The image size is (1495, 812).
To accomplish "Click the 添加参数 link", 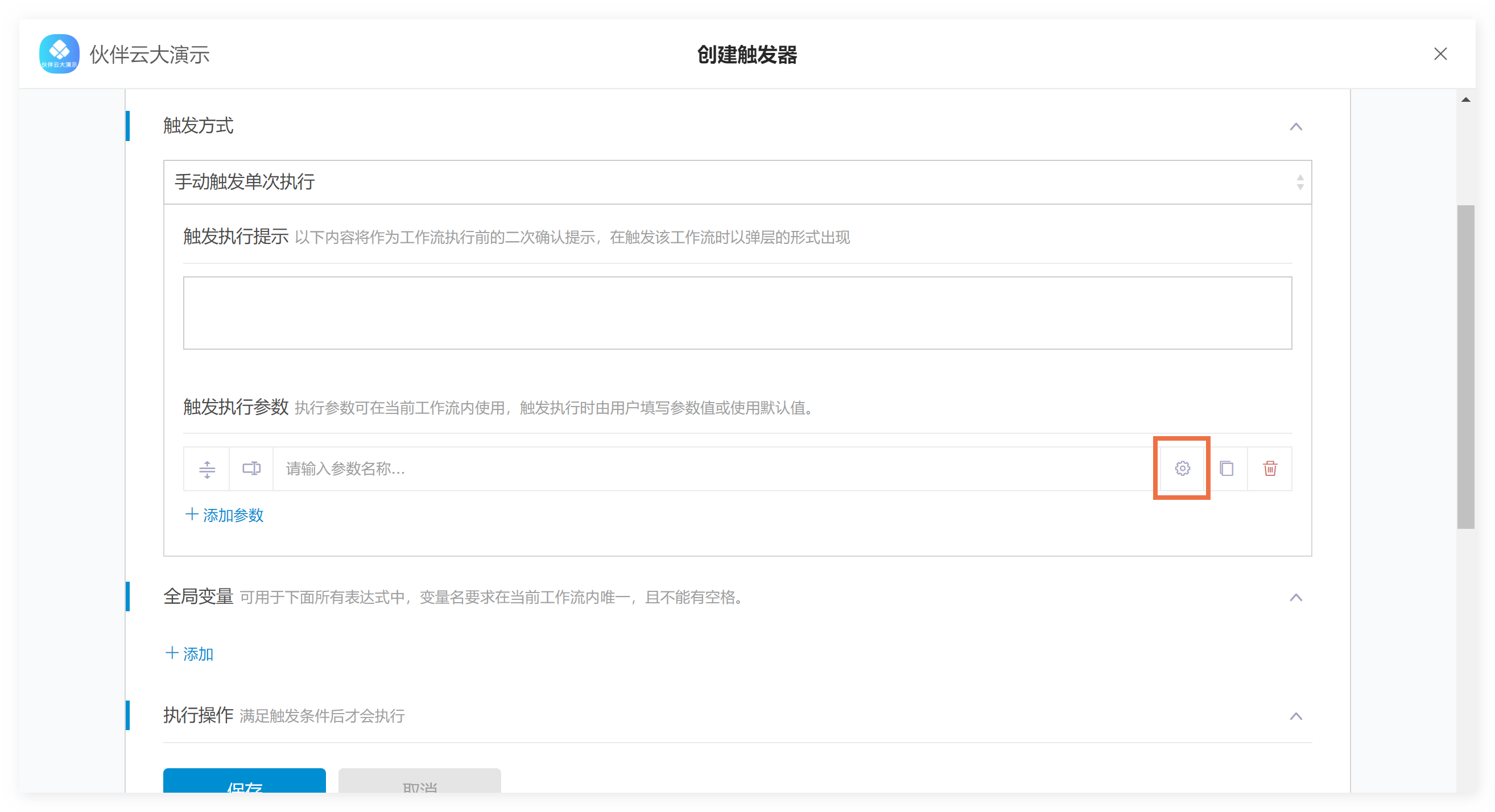I will 224,515.
